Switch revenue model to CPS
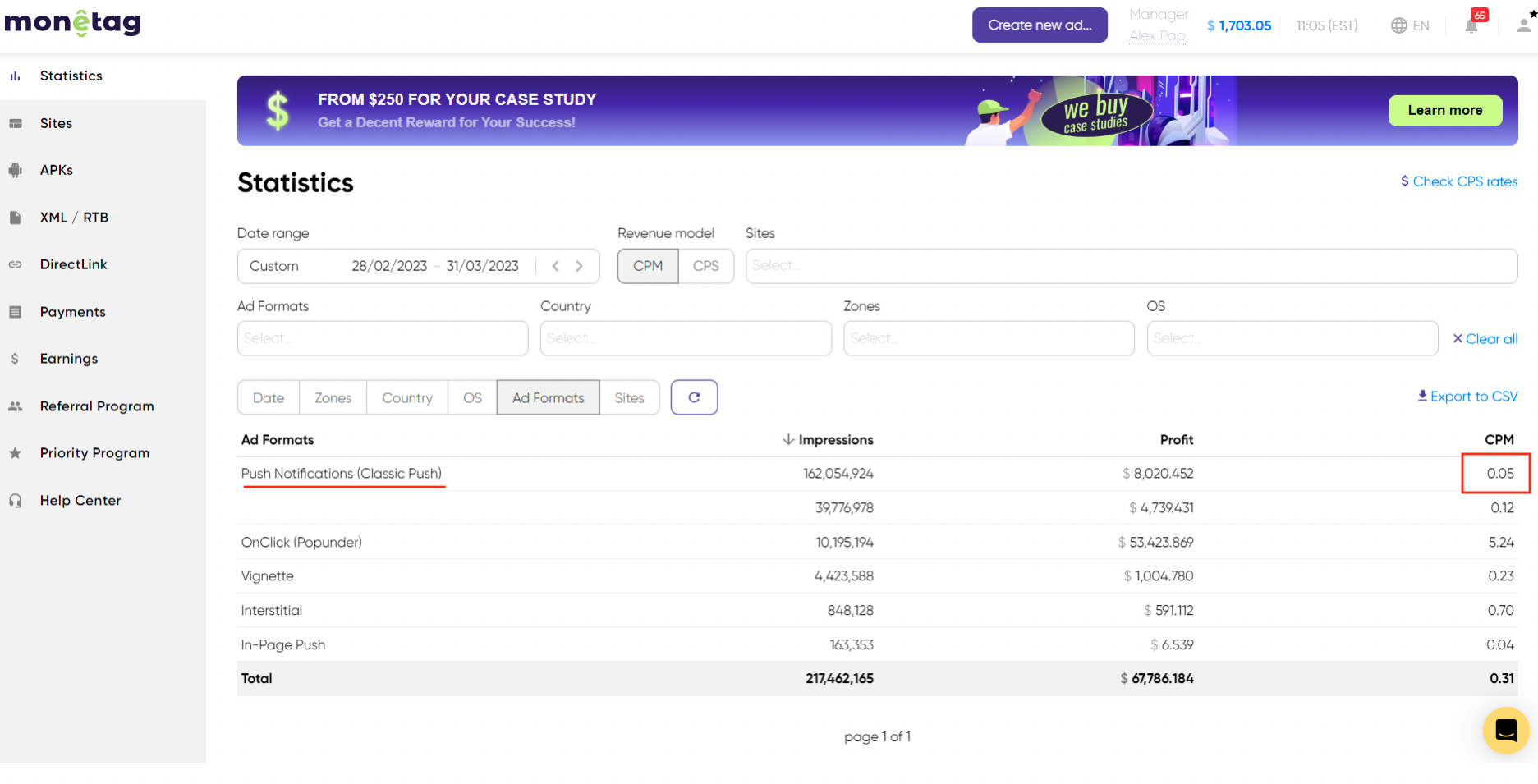 tap(705, 266)
